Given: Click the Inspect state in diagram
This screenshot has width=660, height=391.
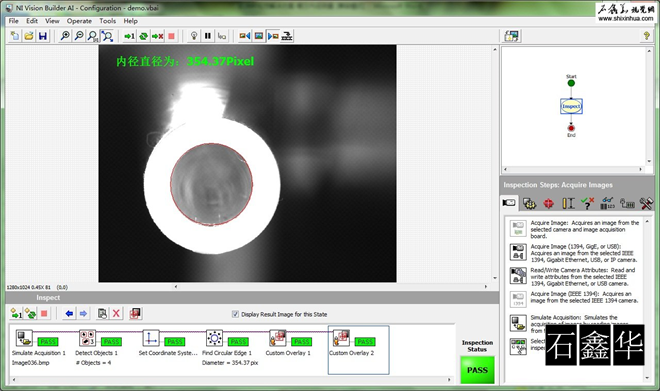Looking at the screenshot, I should pos(571,106).
